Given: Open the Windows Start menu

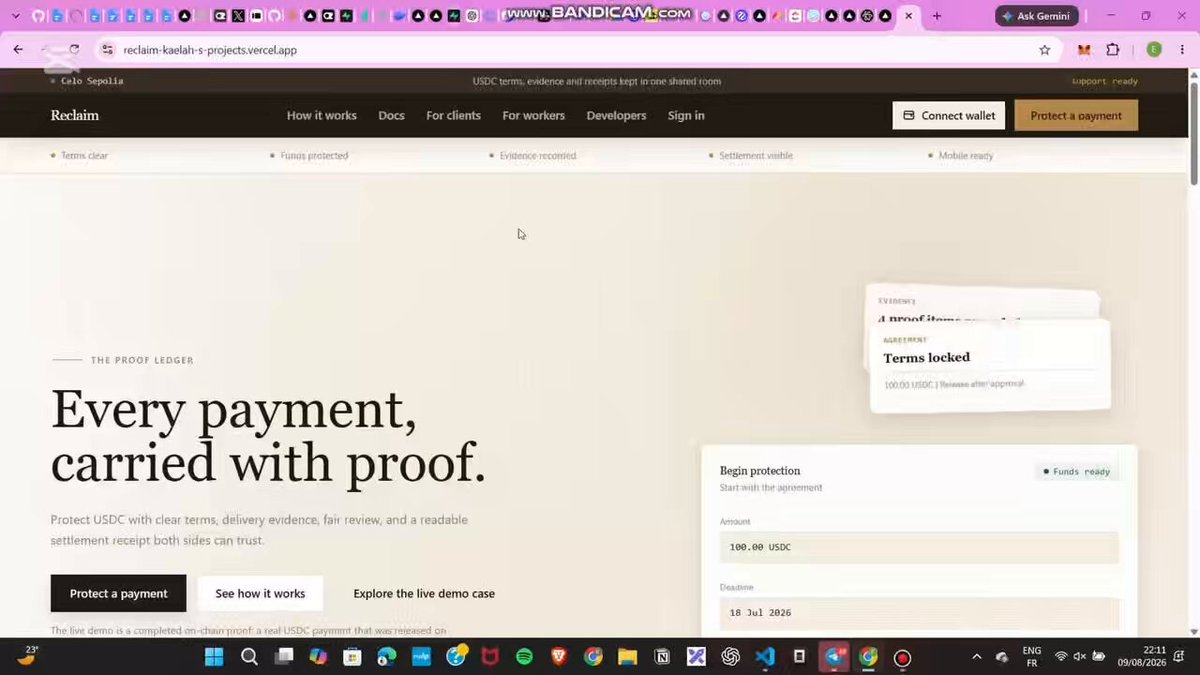Looking at the screenshot, I should 214,657.
